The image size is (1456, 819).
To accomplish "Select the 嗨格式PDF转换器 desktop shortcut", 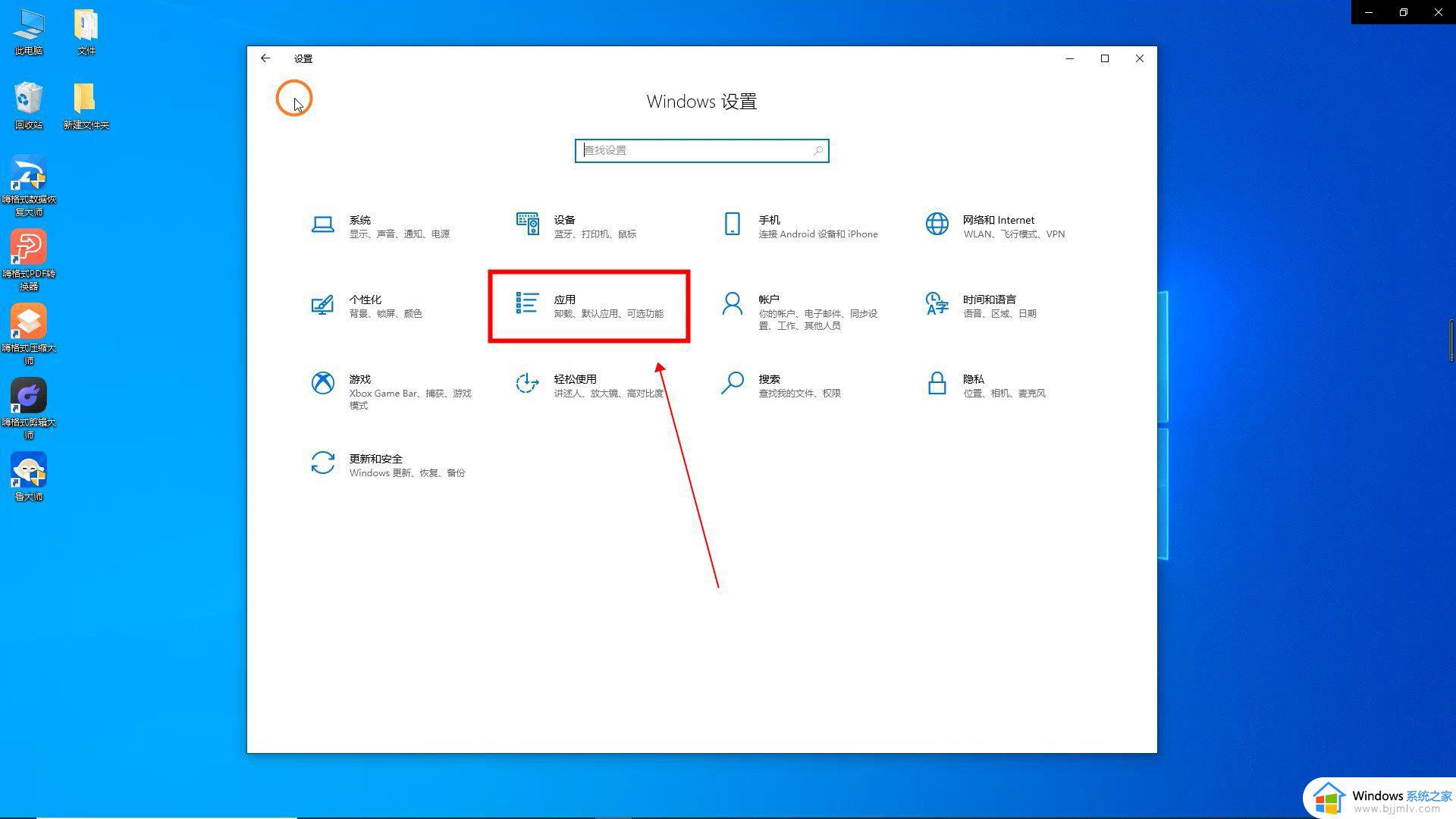I will (x=29, y=260).
